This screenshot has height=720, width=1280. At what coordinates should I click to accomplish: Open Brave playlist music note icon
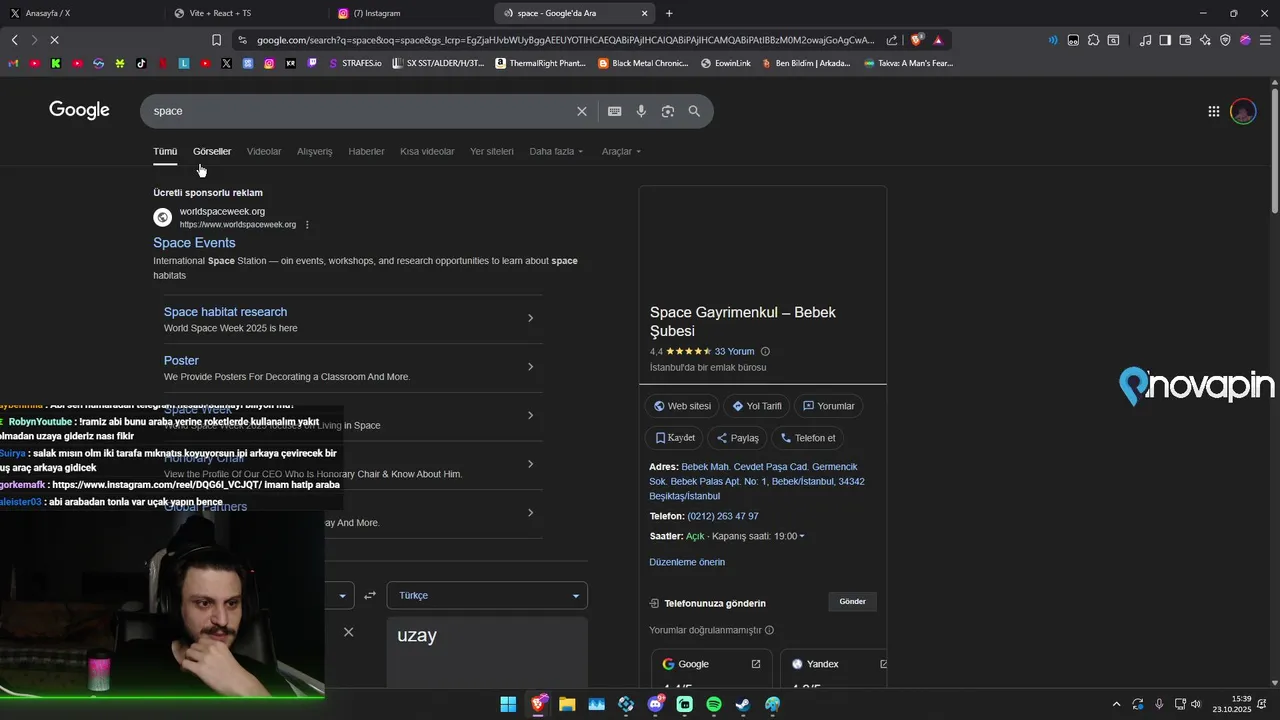[x=1145, y=40]
